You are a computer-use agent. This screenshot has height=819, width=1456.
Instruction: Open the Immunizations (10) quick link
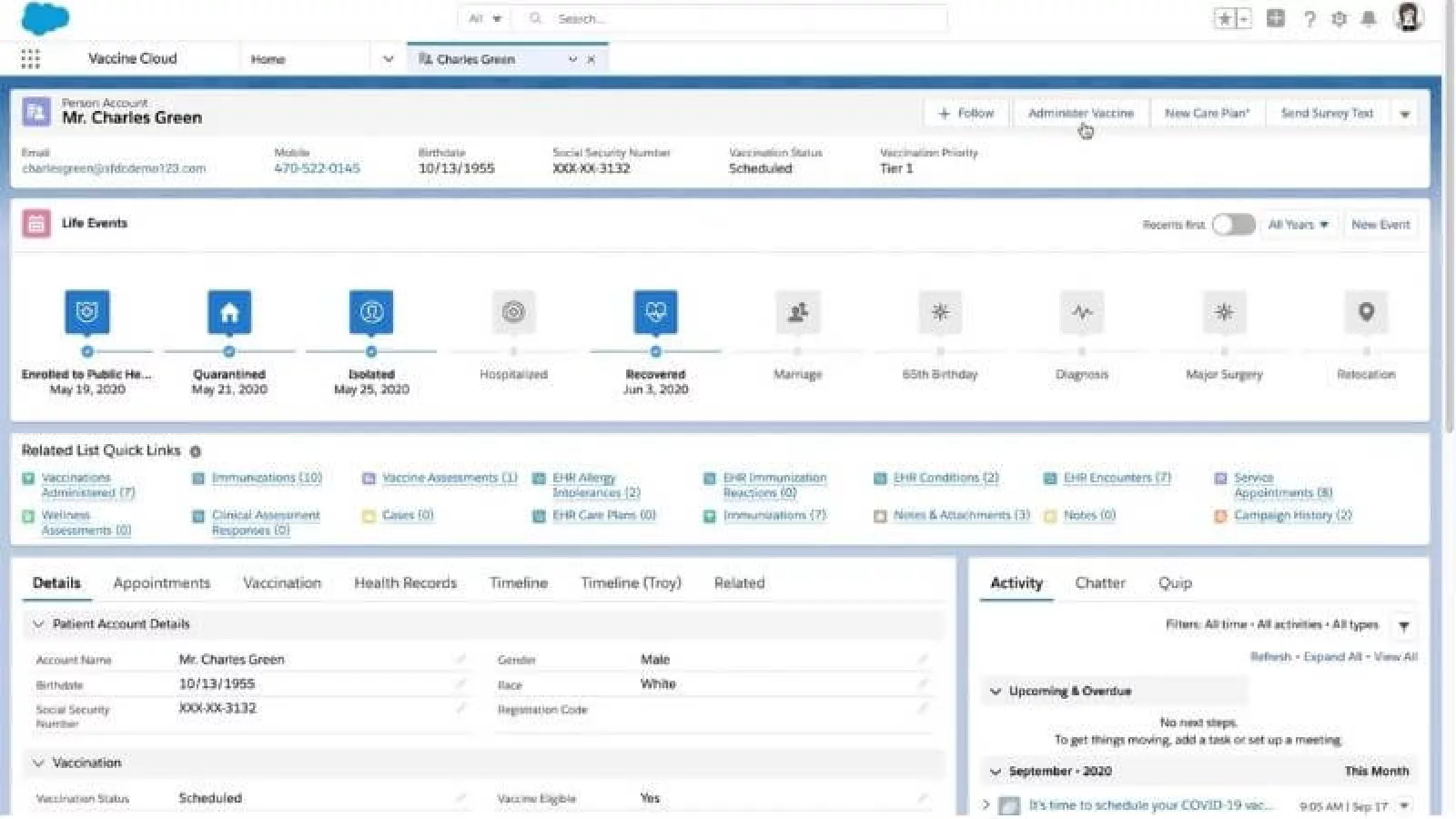(x=267, y=478)
